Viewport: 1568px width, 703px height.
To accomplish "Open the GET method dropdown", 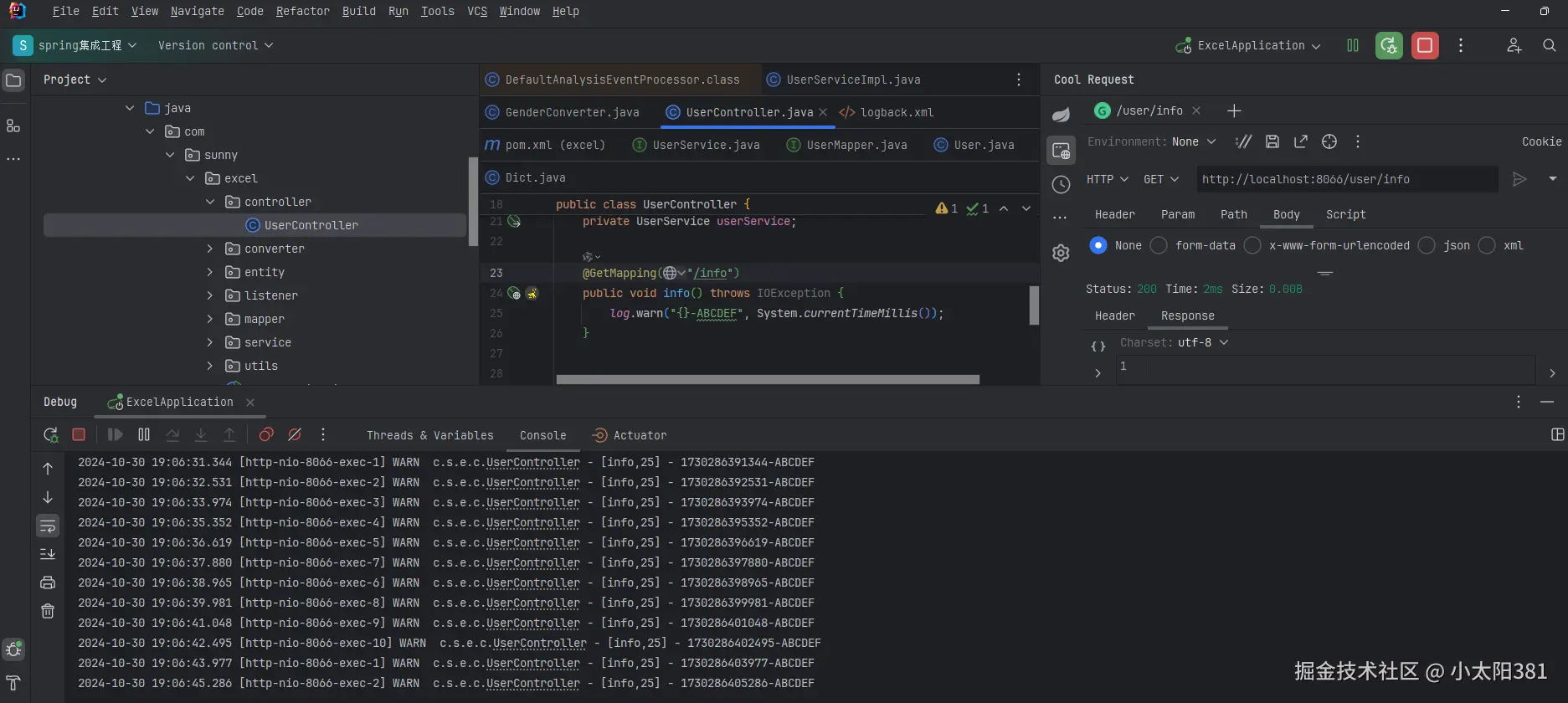I will click(1161, 179).
